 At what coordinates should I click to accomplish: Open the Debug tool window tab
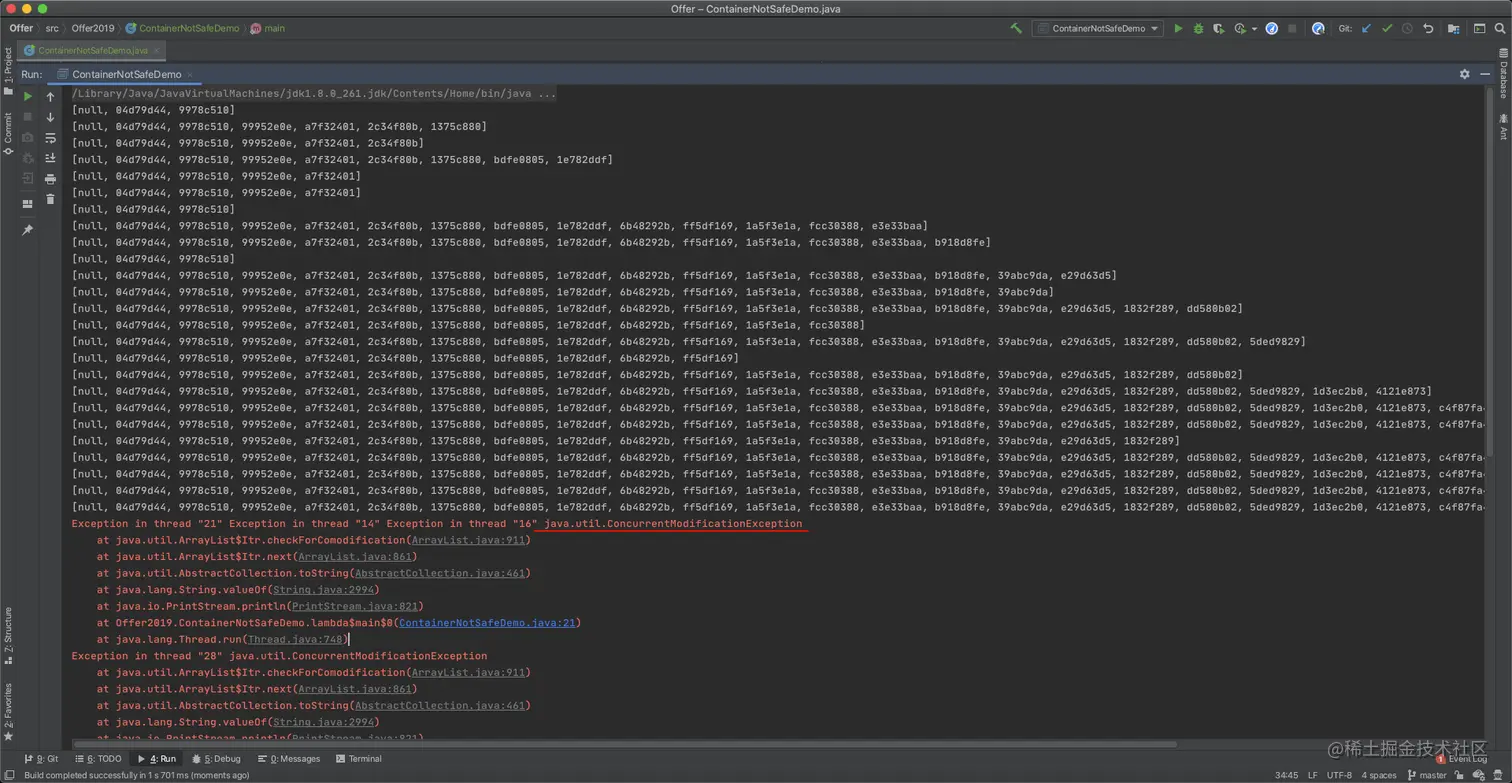click(x=216, y=759)
